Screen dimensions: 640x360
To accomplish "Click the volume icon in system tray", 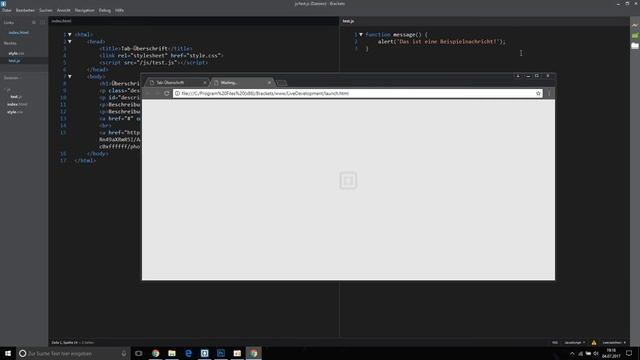I will point(596,353).
